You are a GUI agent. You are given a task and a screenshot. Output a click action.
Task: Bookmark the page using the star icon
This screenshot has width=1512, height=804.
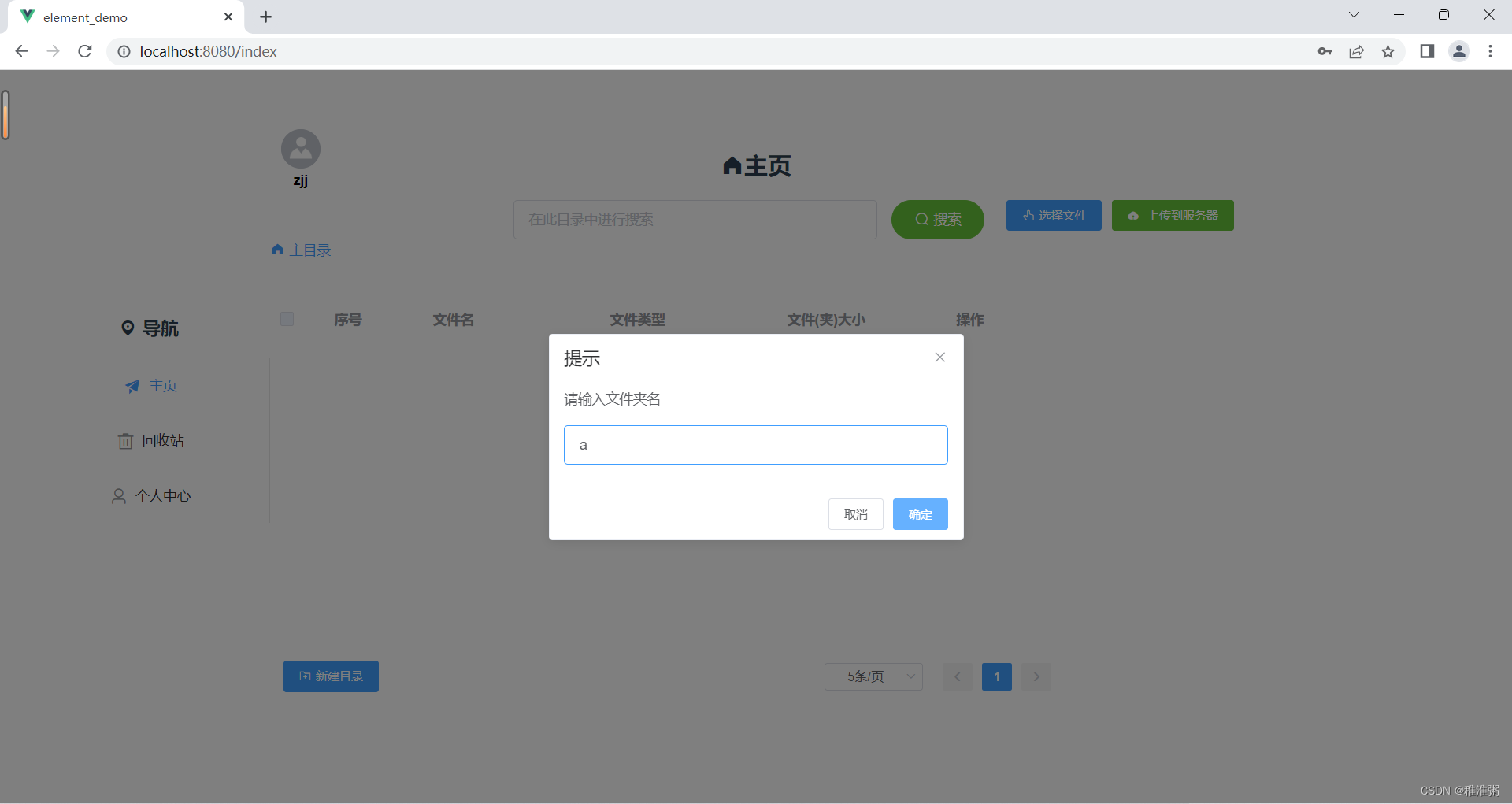(x=1388, y=51)
